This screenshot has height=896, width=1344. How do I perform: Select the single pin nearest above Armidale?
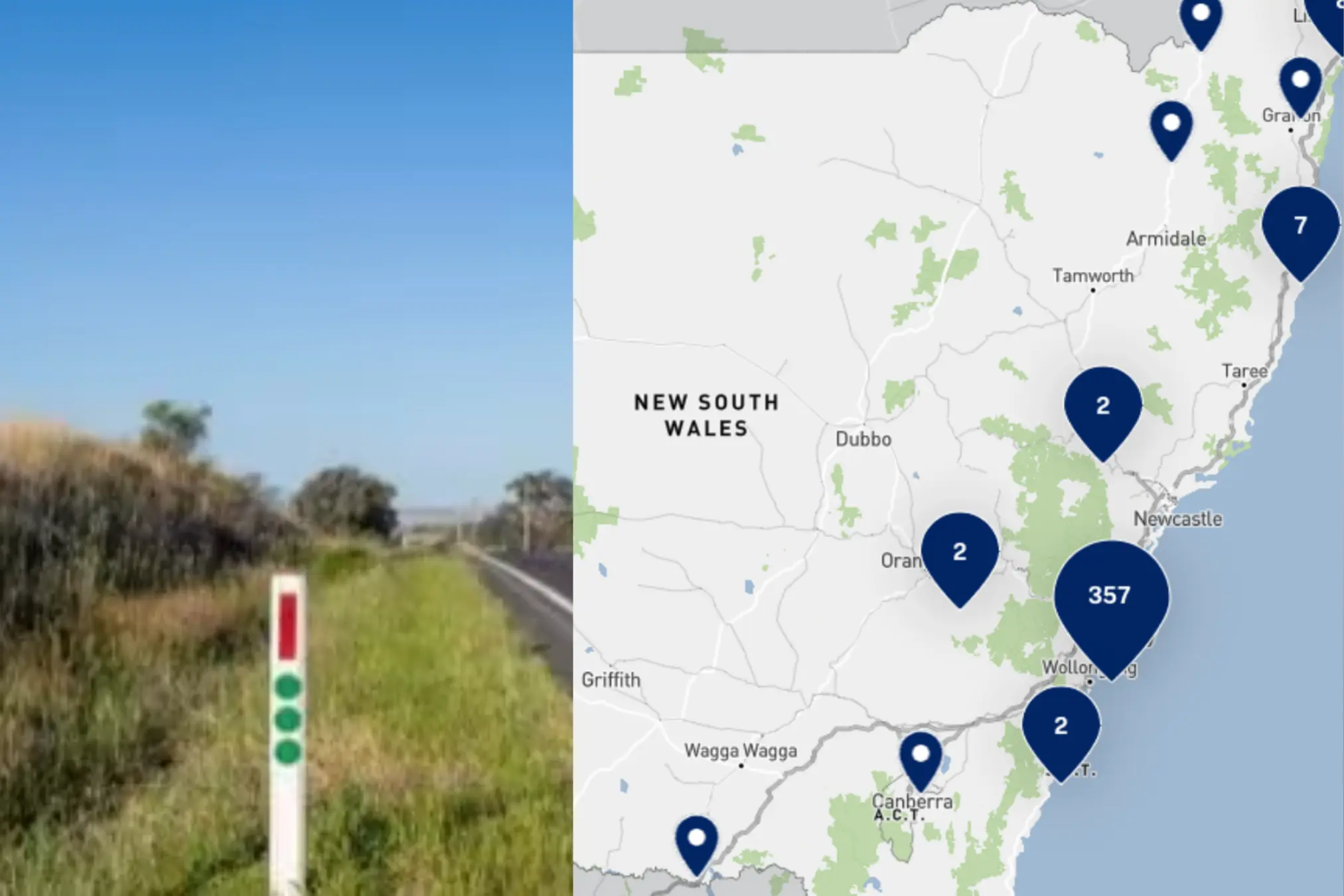pos(1171,130)
